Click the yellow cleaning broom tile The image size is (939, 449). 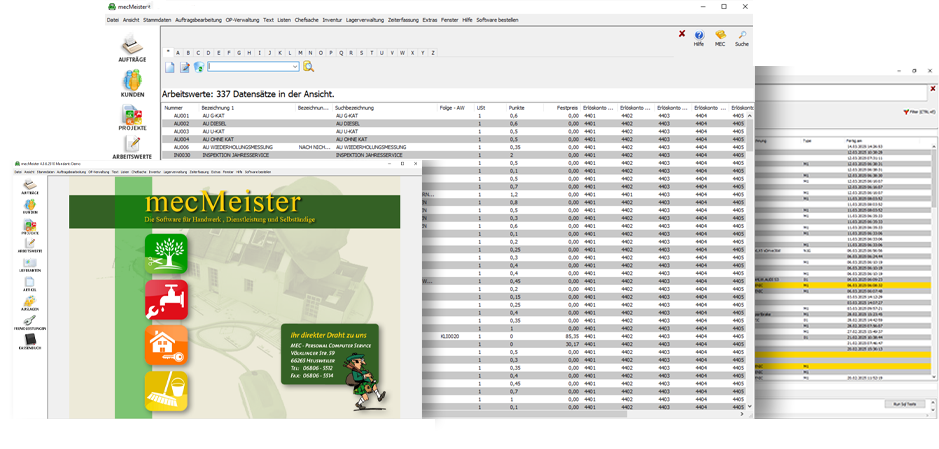pyautogui.click(x=166, y=391)
